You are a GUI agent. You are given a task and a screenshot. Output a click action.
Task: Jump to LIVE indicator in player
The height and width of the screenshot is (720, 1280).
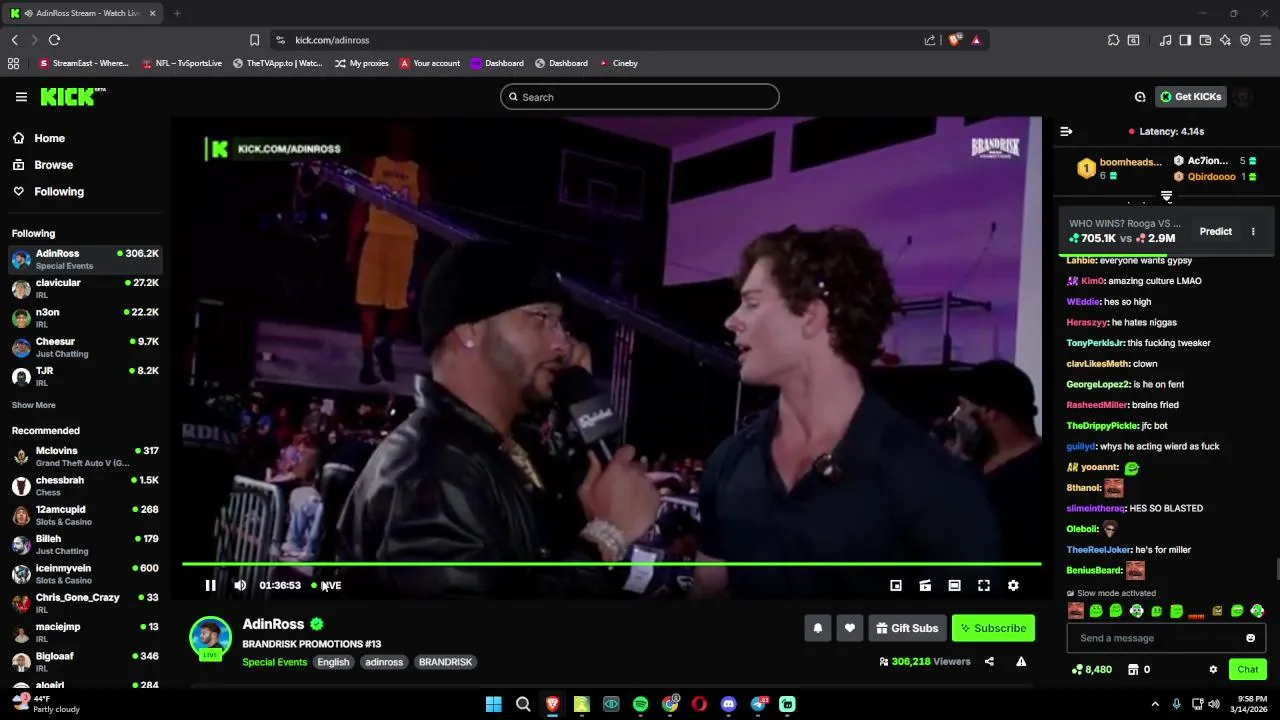pyautogui.click(x=327, y=585)
